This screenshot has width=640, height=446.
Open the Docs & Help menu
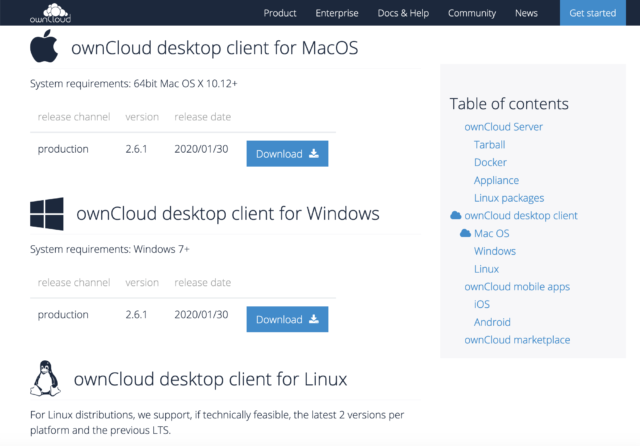pyautogui.click(x=403, y=13)
